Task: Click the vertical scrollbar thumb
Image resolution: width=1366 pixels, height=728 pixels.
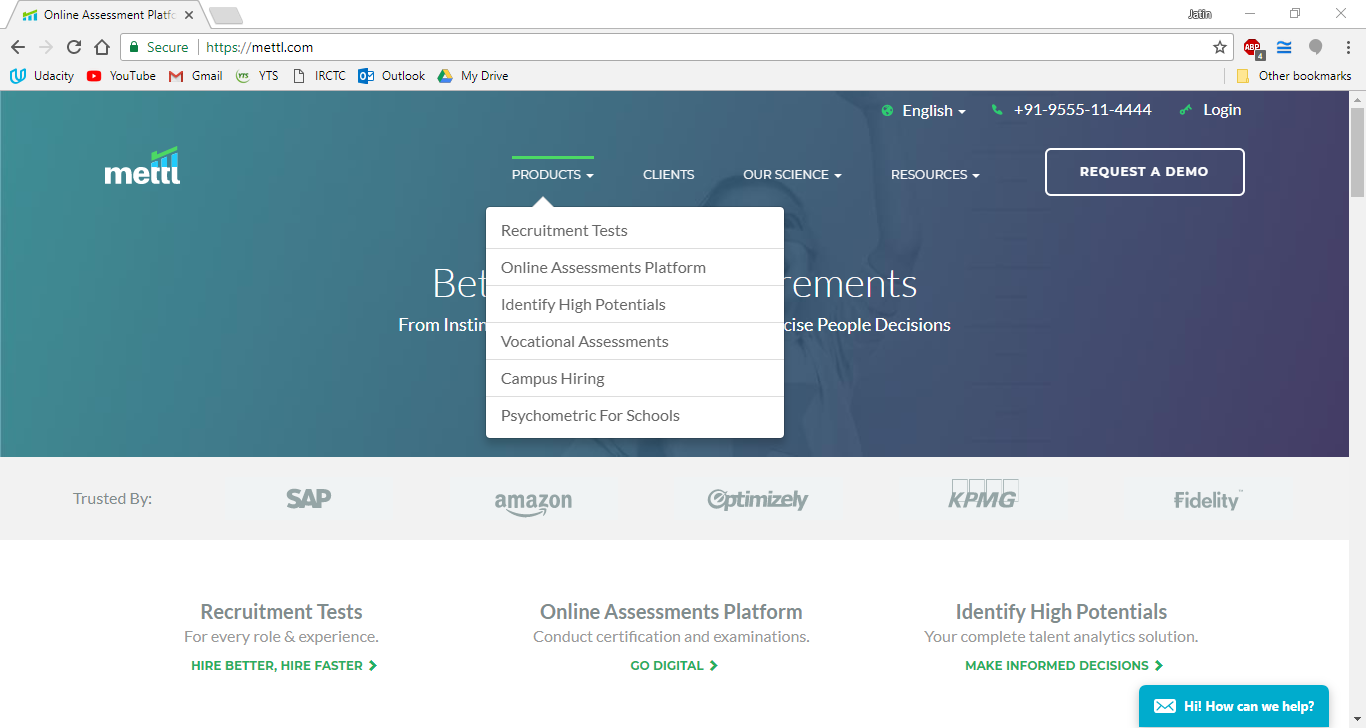Action: tap(1357, 153)
